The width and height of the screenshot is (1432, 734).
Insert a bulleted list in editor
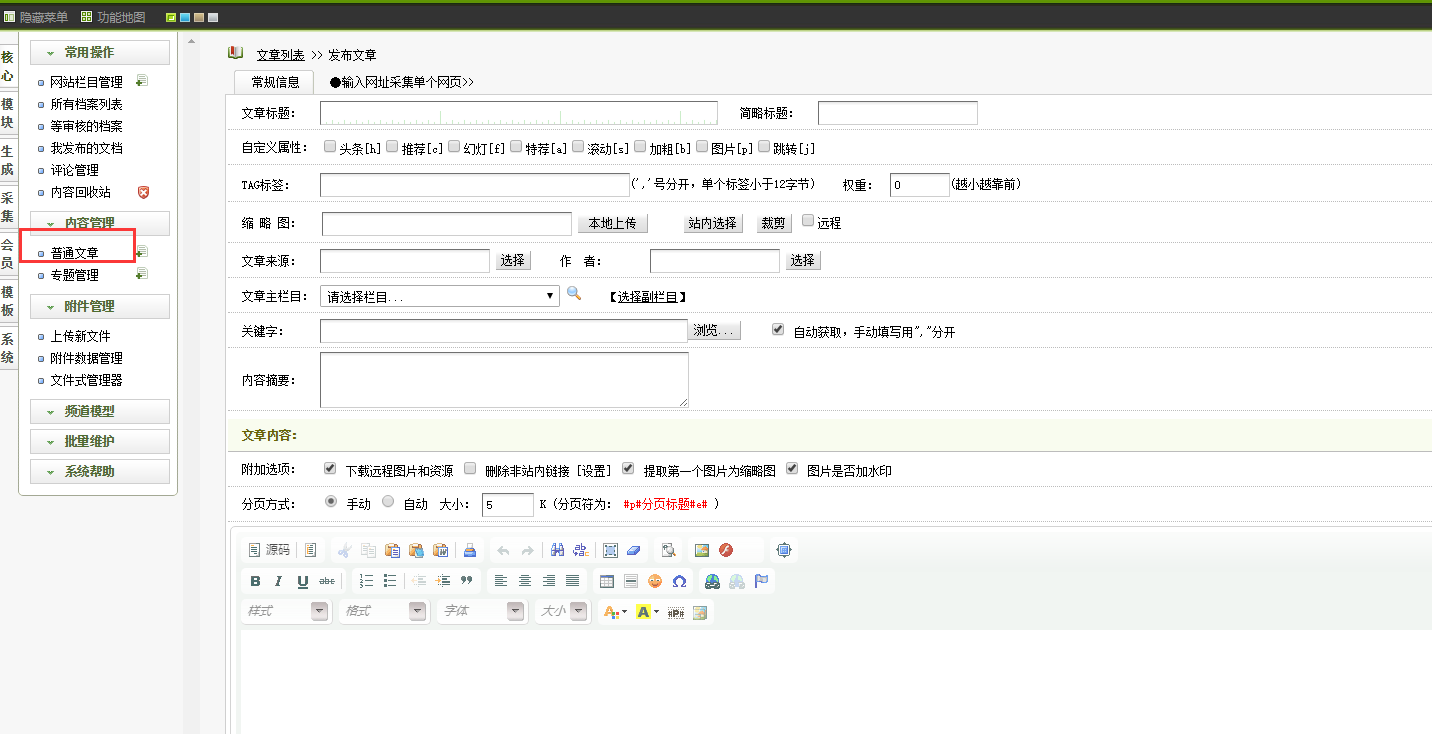[390, 581]
